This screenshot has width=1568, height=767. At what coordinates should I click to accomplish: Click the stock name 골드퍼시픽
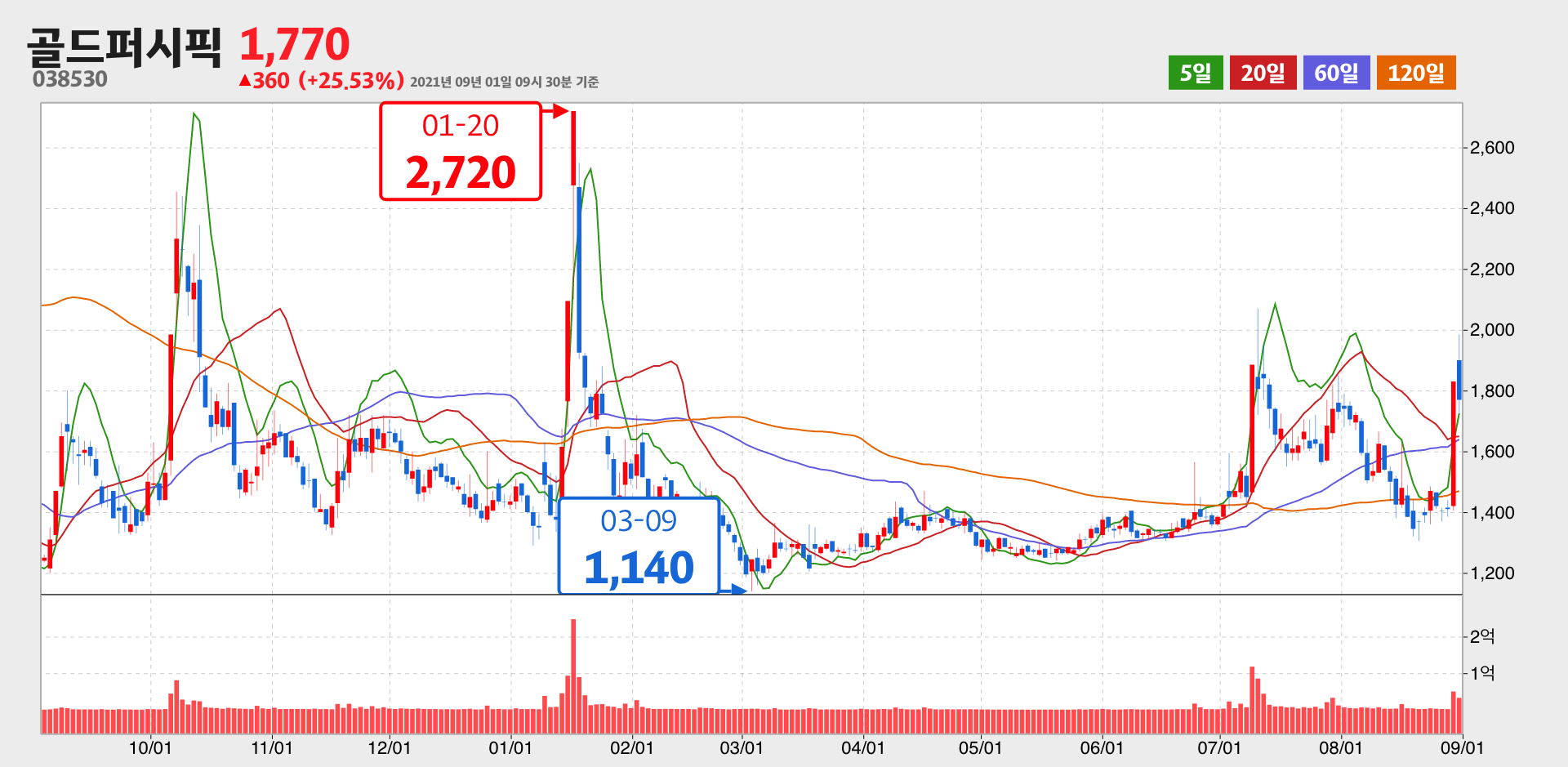pos(124,47)
